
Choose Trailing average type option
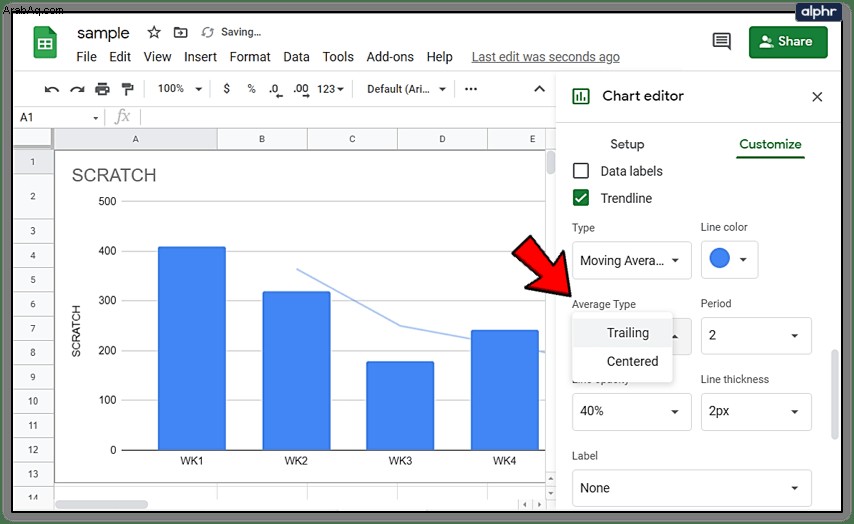tap(623, 333)
